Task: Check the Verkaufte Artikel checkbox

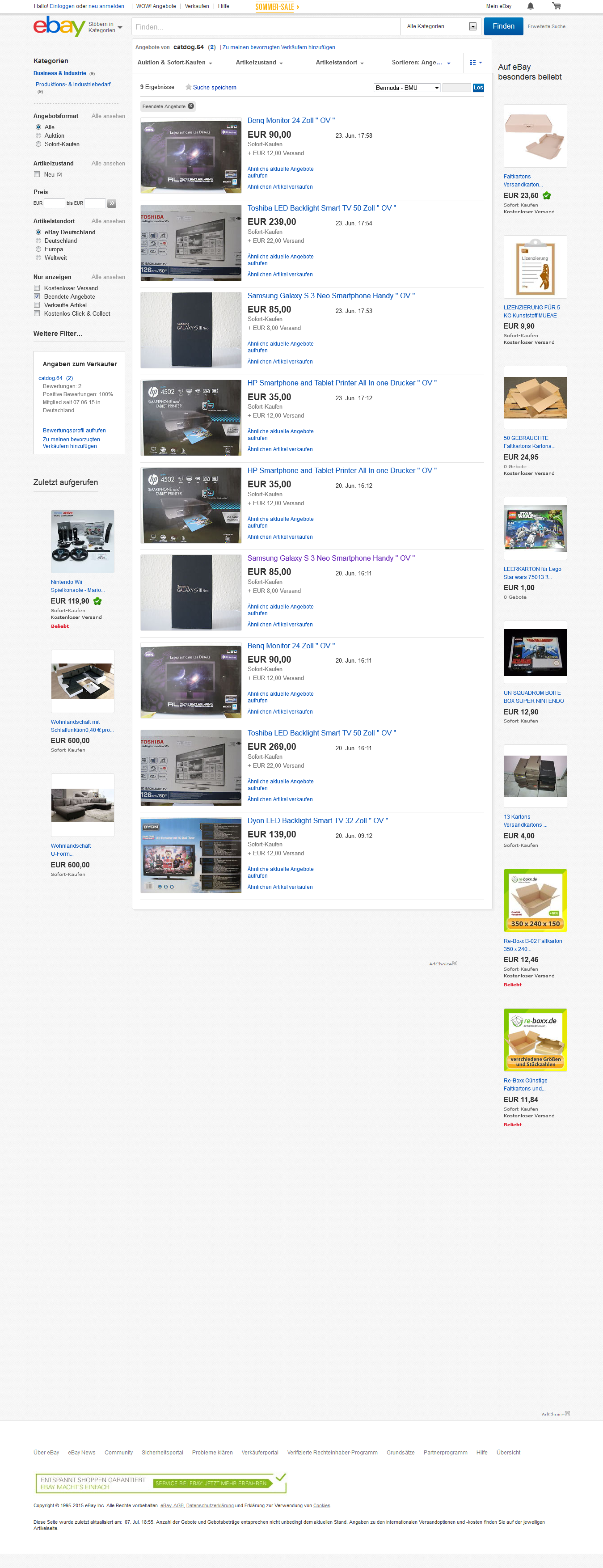Action: pyautogui.click(x=37, y=305)
